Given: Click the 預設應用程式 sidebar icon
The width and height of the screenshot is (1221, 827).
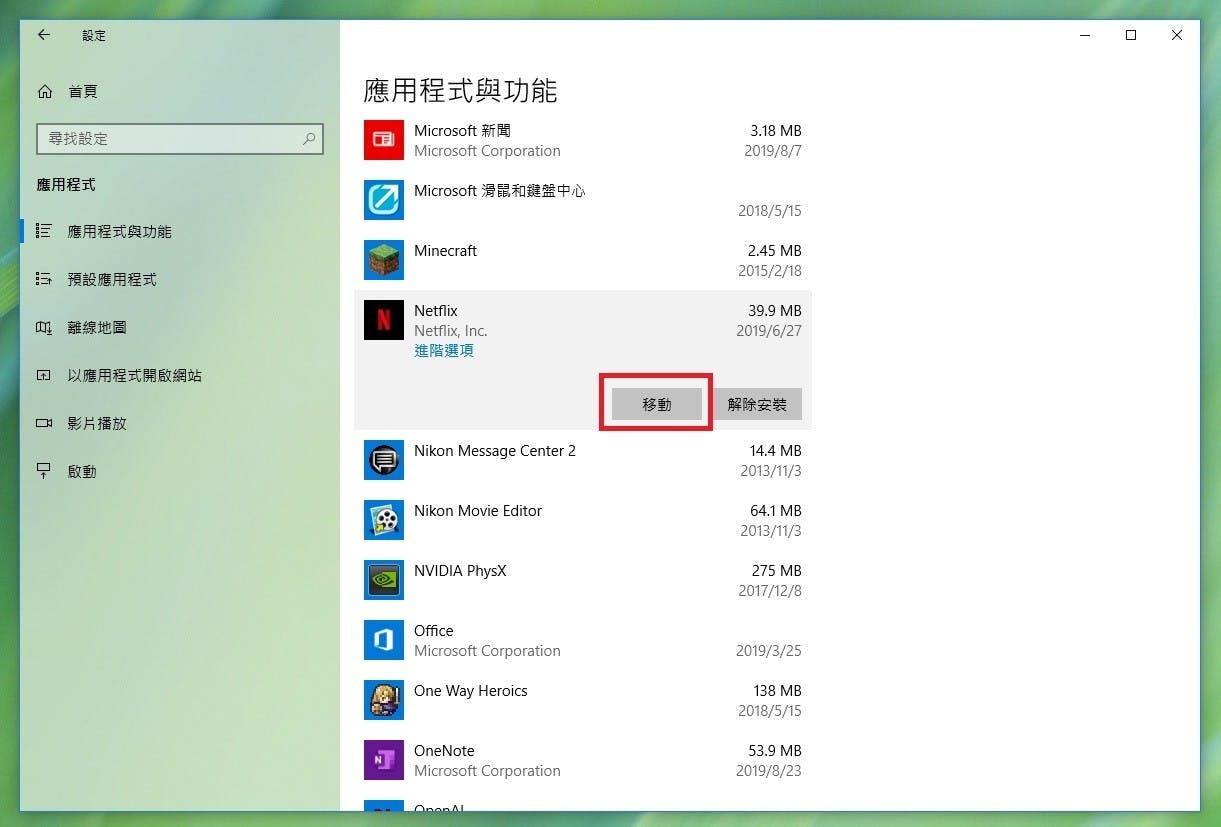Looking at the screenshot, I should pos(44,279).
